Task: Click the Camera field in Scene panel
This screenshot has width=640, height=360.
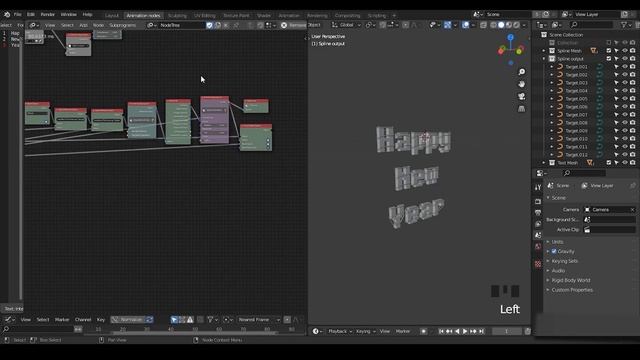Action: 610,210
